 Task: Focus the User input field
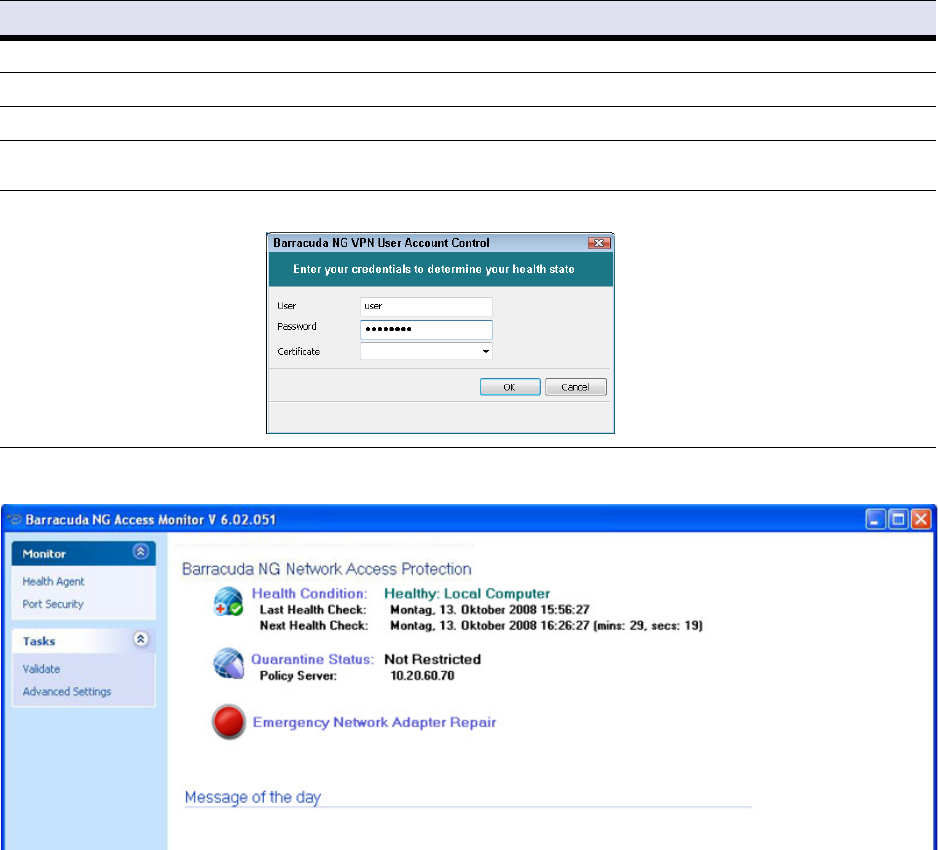click(427, 306)
